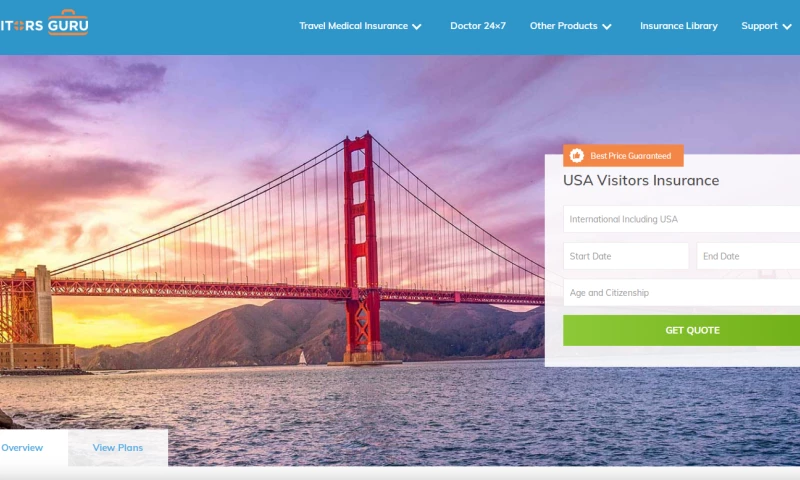Go to the Insurance Library
The image size is (800, 480).
pos(679,26)
